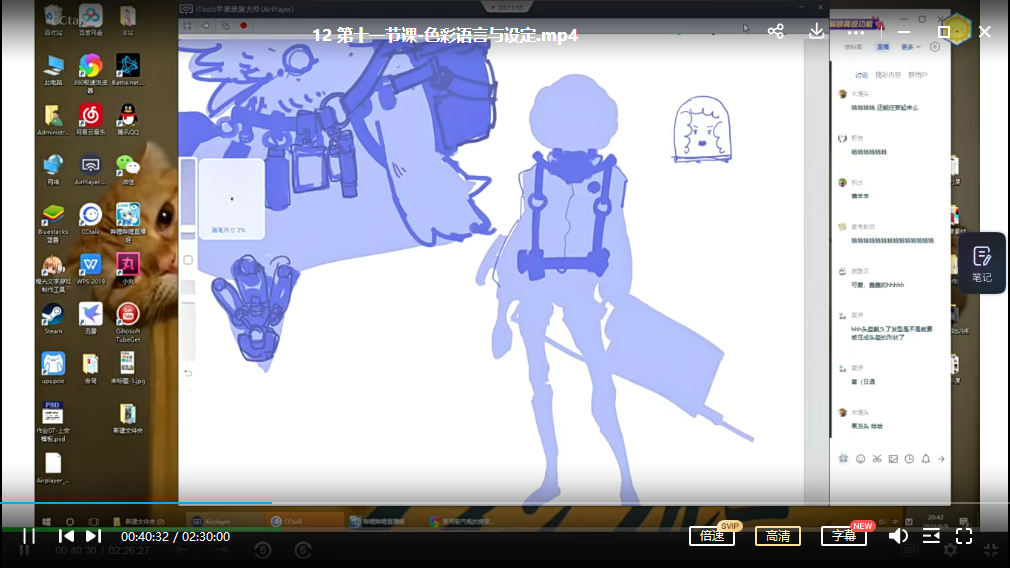This screenshot has height=568, width=1010.
Task: Select Airplayer taskbar item
Action: [x=224, y=522]
